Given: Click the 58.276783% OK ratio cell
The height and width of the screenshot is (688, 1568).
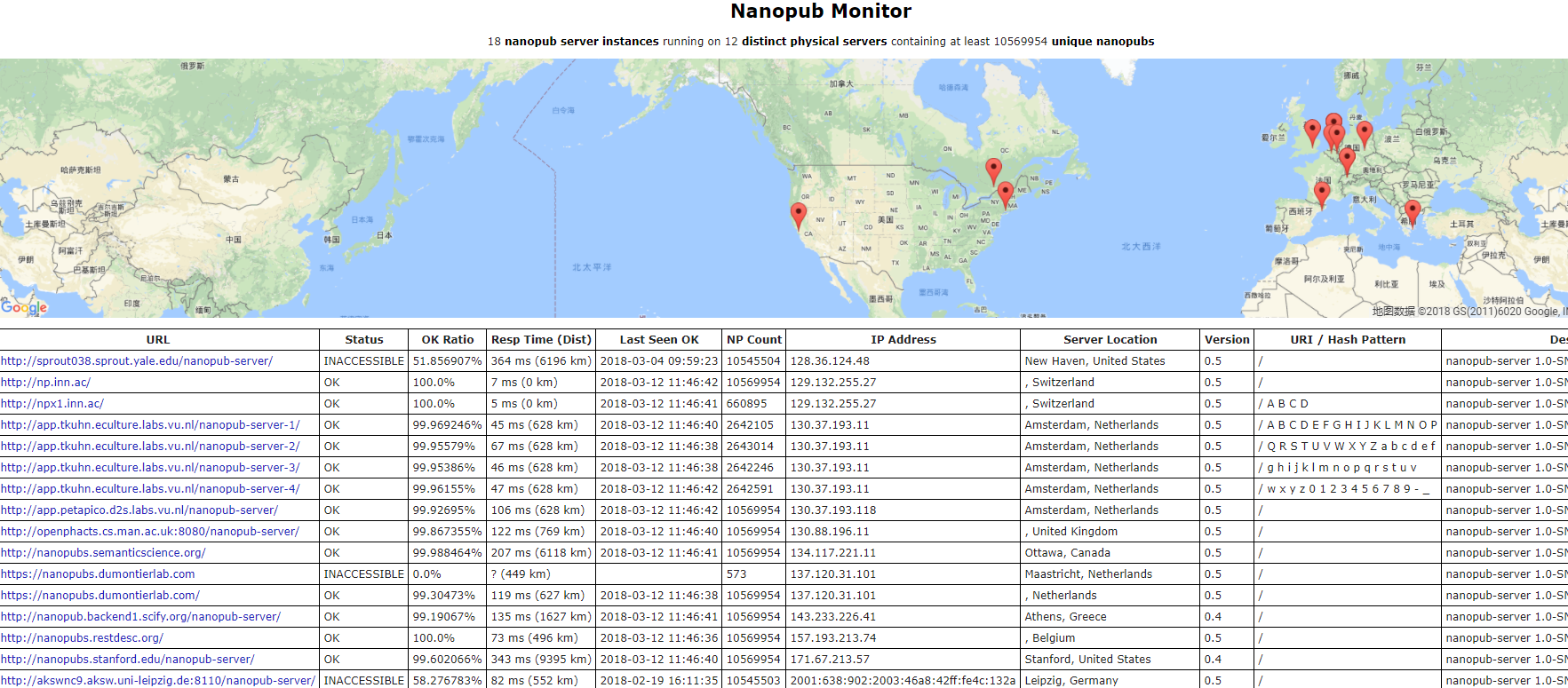Looking at the screenshot, I should click(448, 680).
